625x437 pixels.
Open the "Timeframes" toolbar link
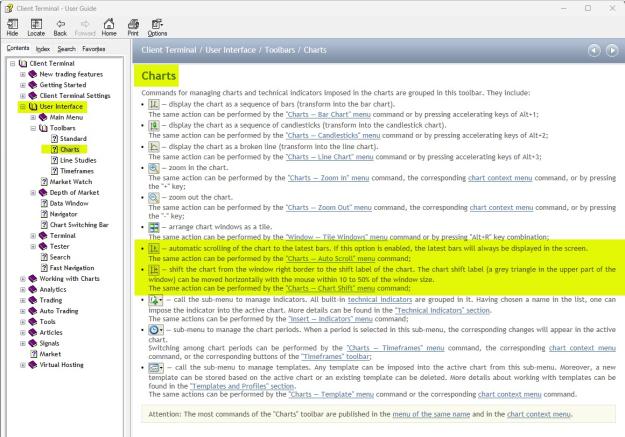point(336,356)
